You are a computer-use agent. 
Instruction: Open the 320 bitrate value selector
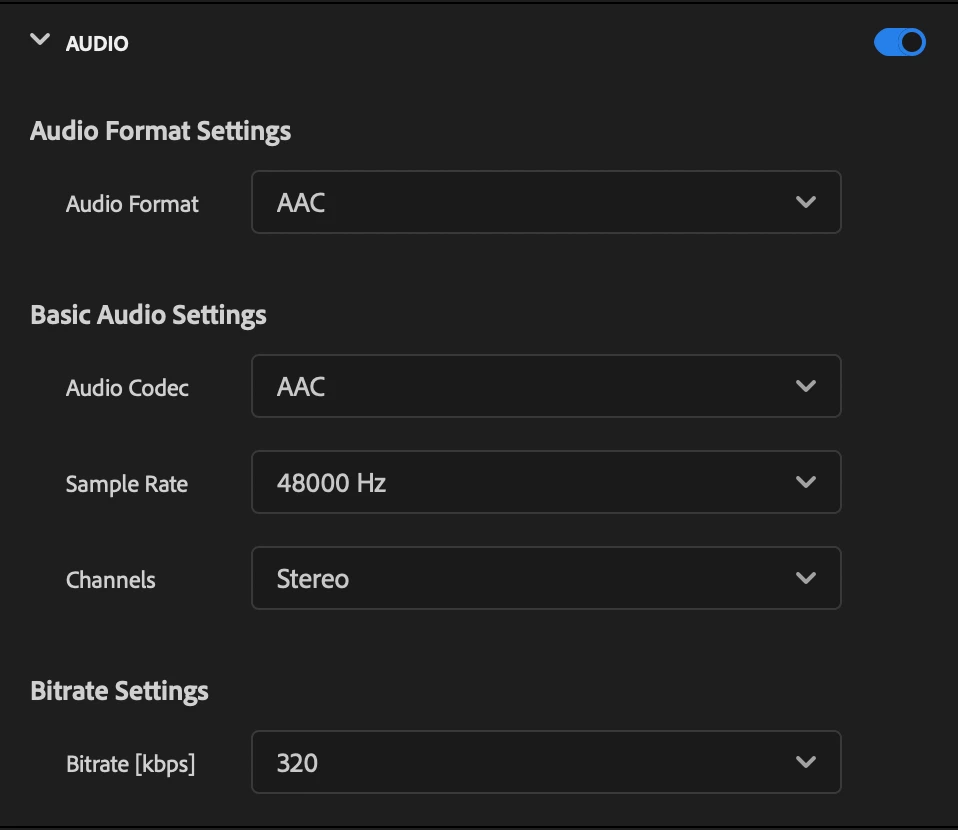click(546, 762)
